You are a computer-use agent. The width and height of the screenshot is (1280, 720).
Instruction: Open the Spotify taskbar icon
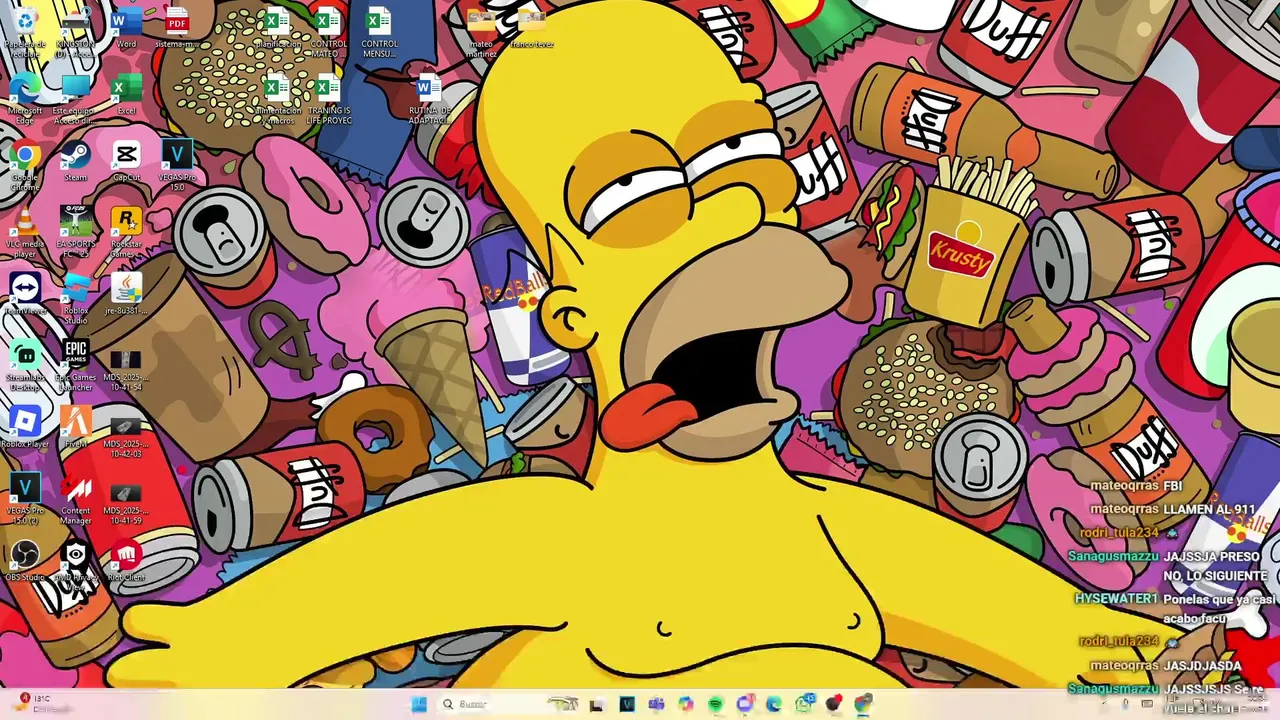click(715, 704)
